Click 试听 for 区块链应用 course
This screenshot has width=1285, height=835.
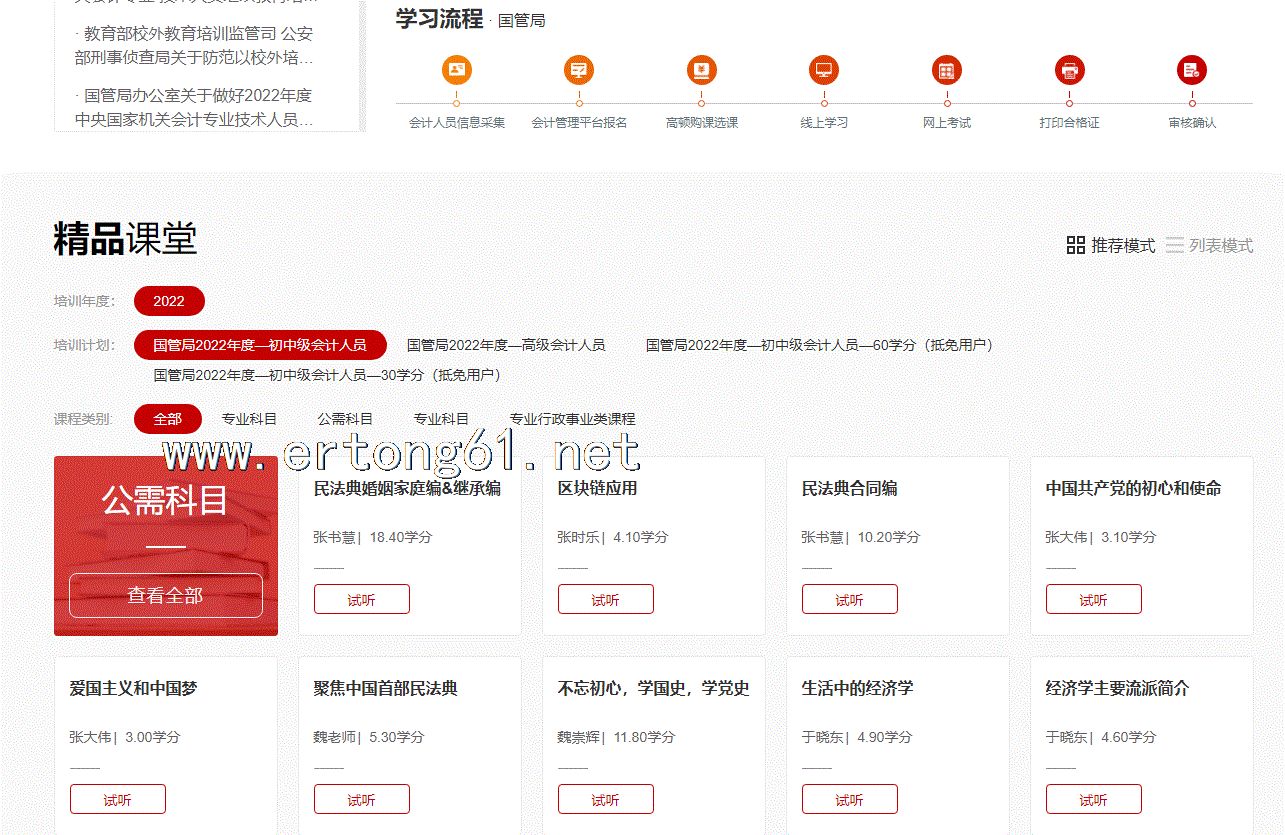[605, 600]
